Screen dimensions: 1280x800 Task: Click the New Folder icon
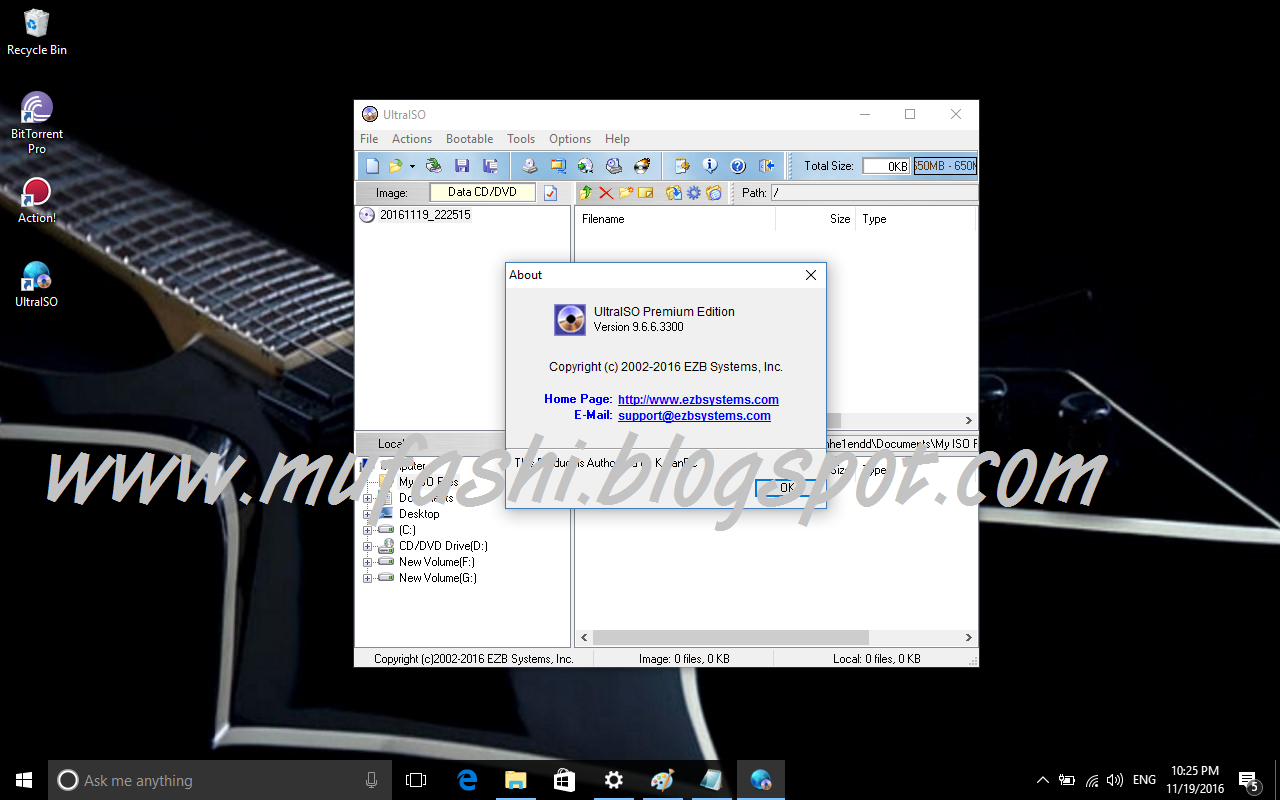(626, 193)
